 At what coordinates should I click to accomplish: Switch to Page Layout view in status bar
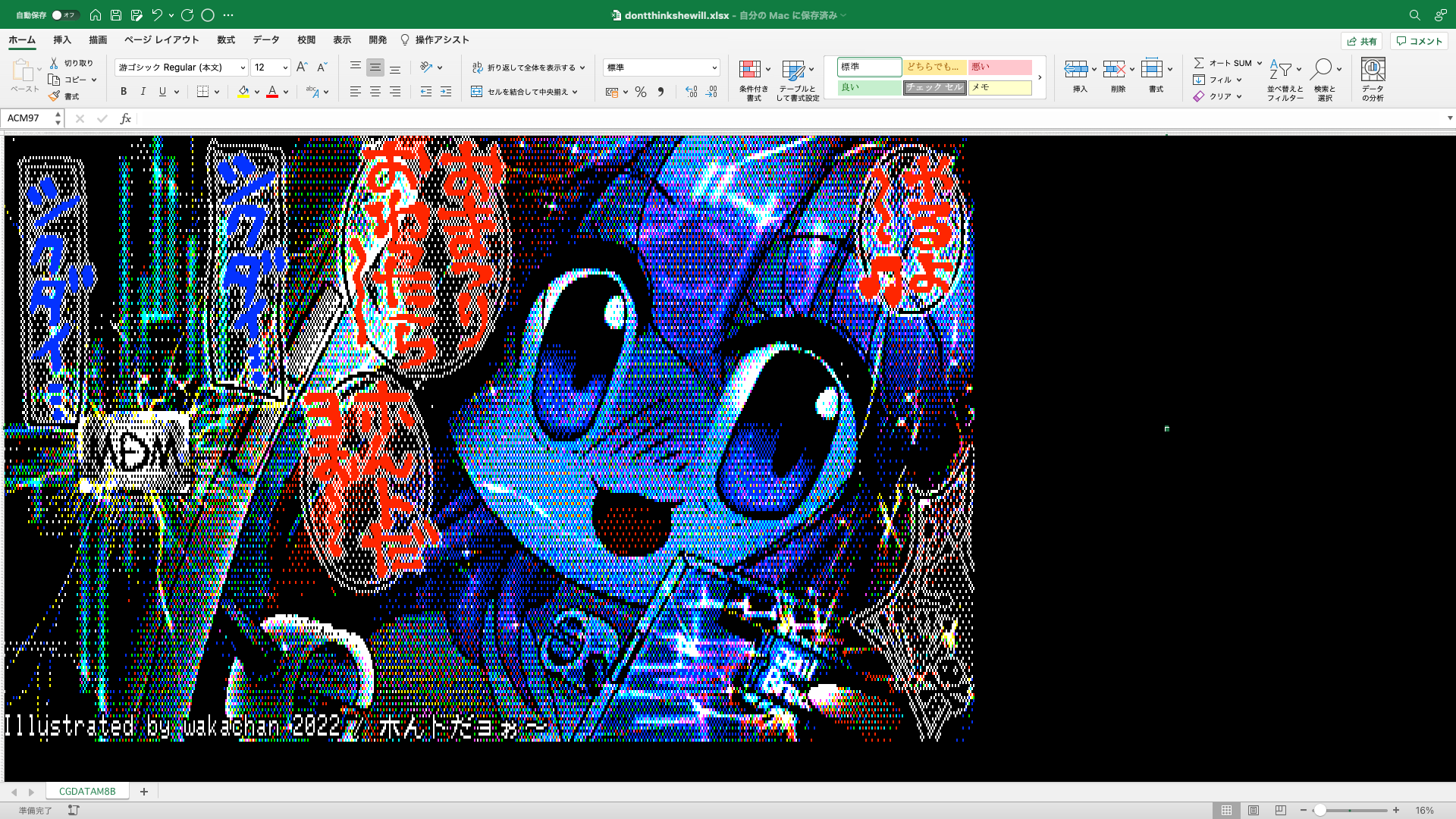[x=1254, y=810]
